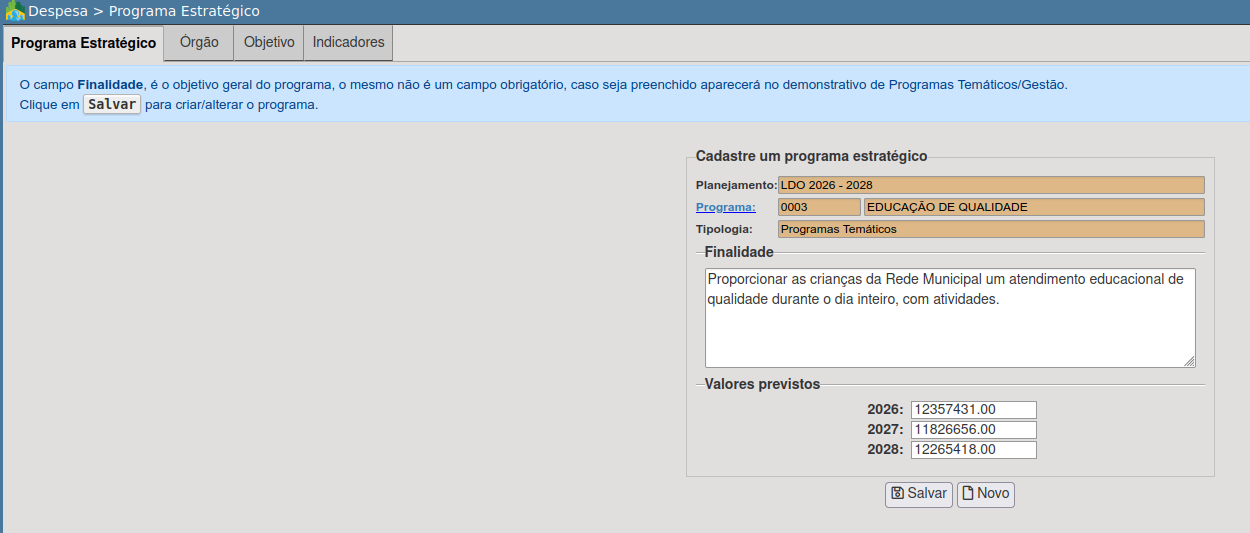
Task: Click the Salvar key hint in info banner
Action: pos(112,105)
